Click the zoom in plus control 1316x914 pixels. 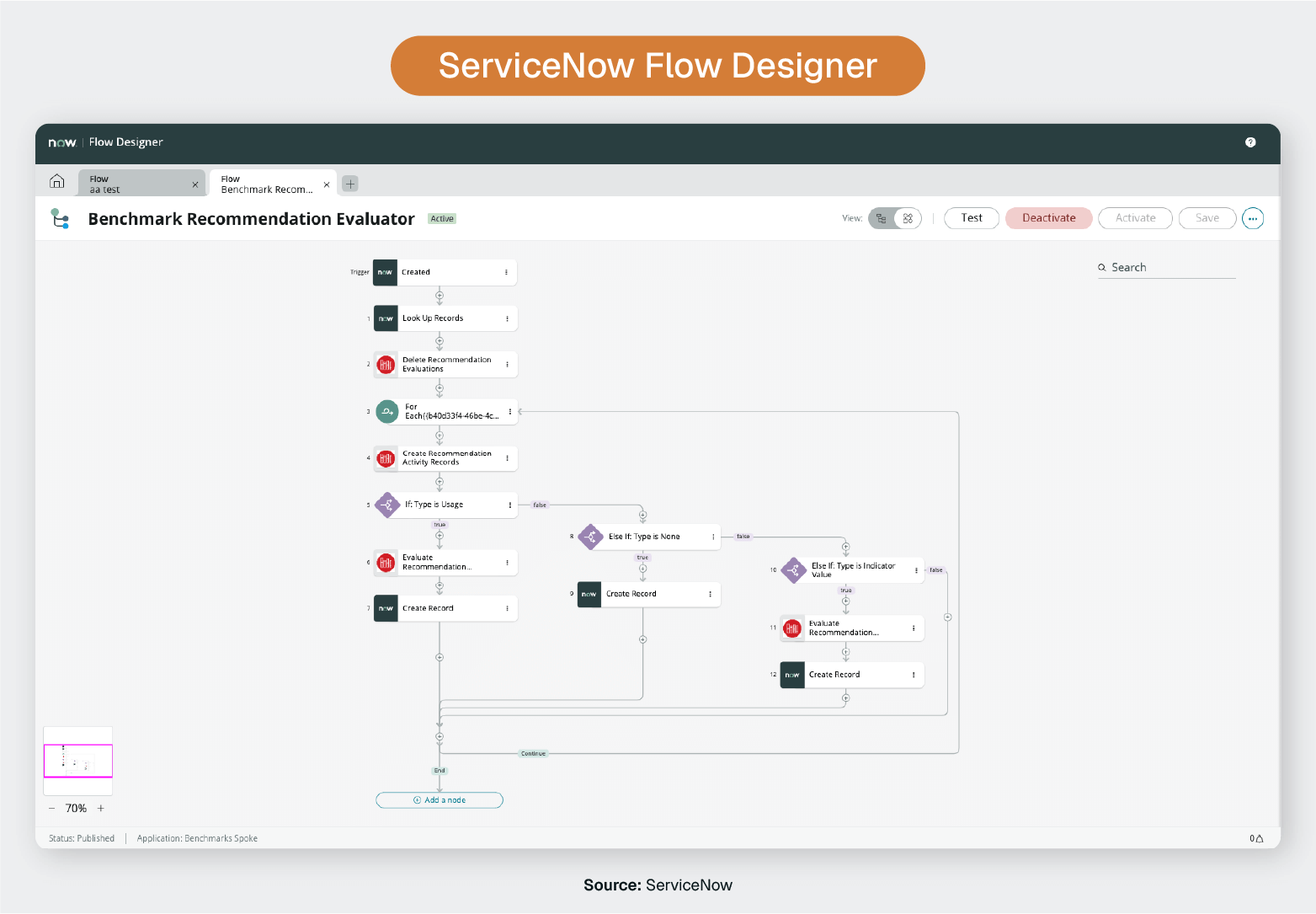(100, 807)
